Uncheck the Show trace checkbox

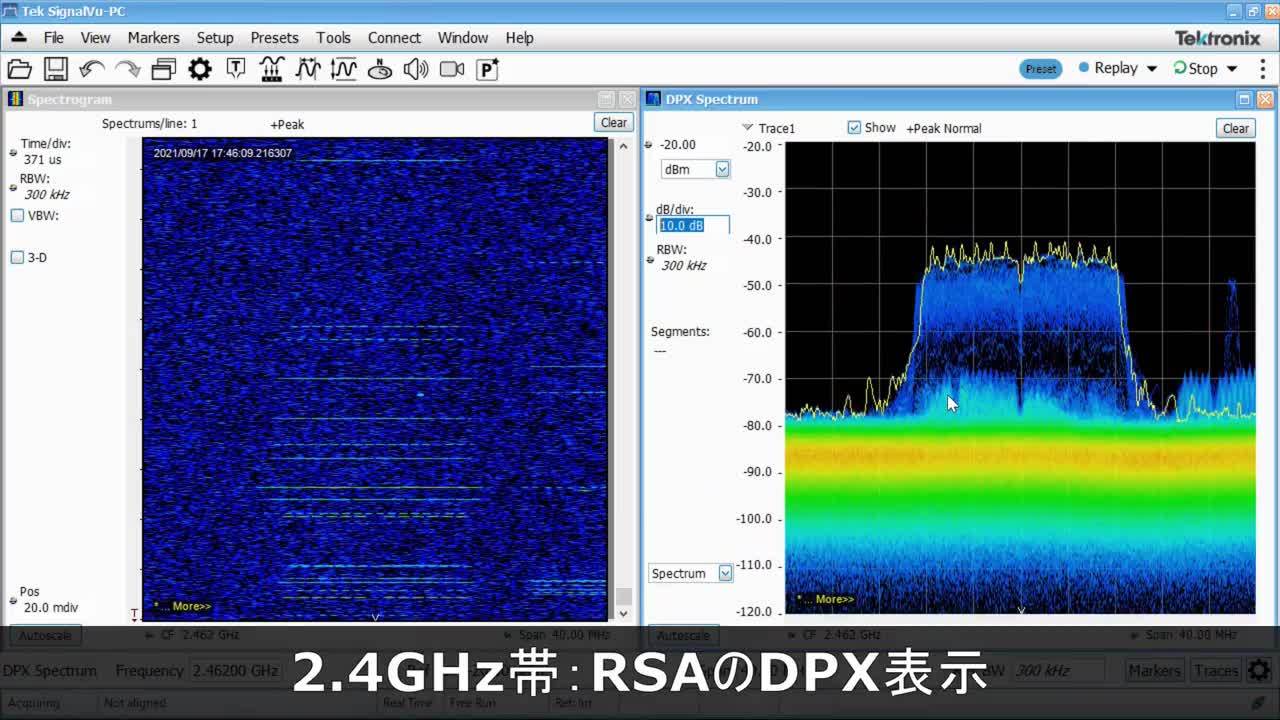click(854, 128)
